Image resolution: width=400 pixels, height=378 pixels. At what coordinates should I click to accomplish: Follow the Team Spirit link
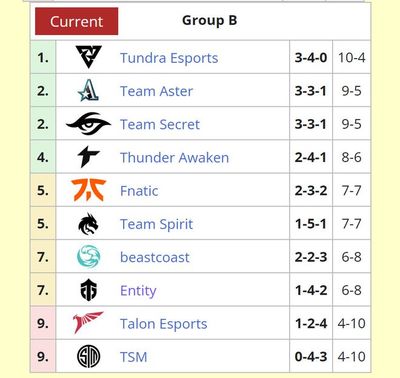pyautogui.click(x=156, y=224)
